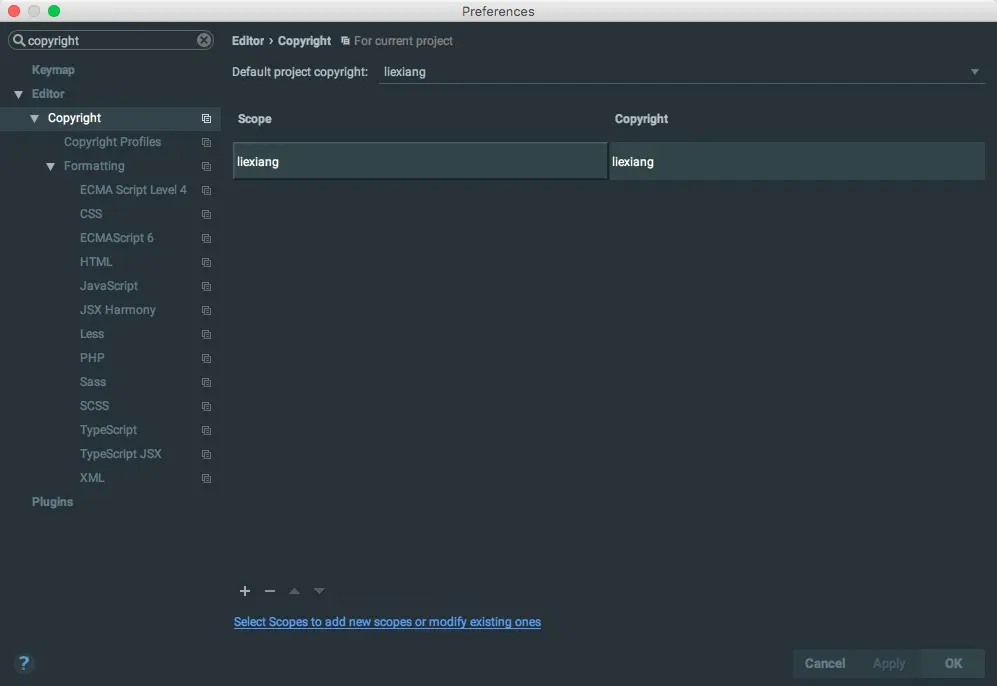The image size is (997, 686).
Task: Click the green zoom window button
Action: pyautogui.click(x=54, y=11)
